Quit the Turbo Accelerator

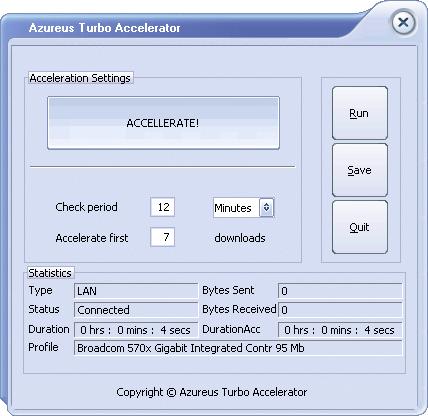(x=360, y=227)
